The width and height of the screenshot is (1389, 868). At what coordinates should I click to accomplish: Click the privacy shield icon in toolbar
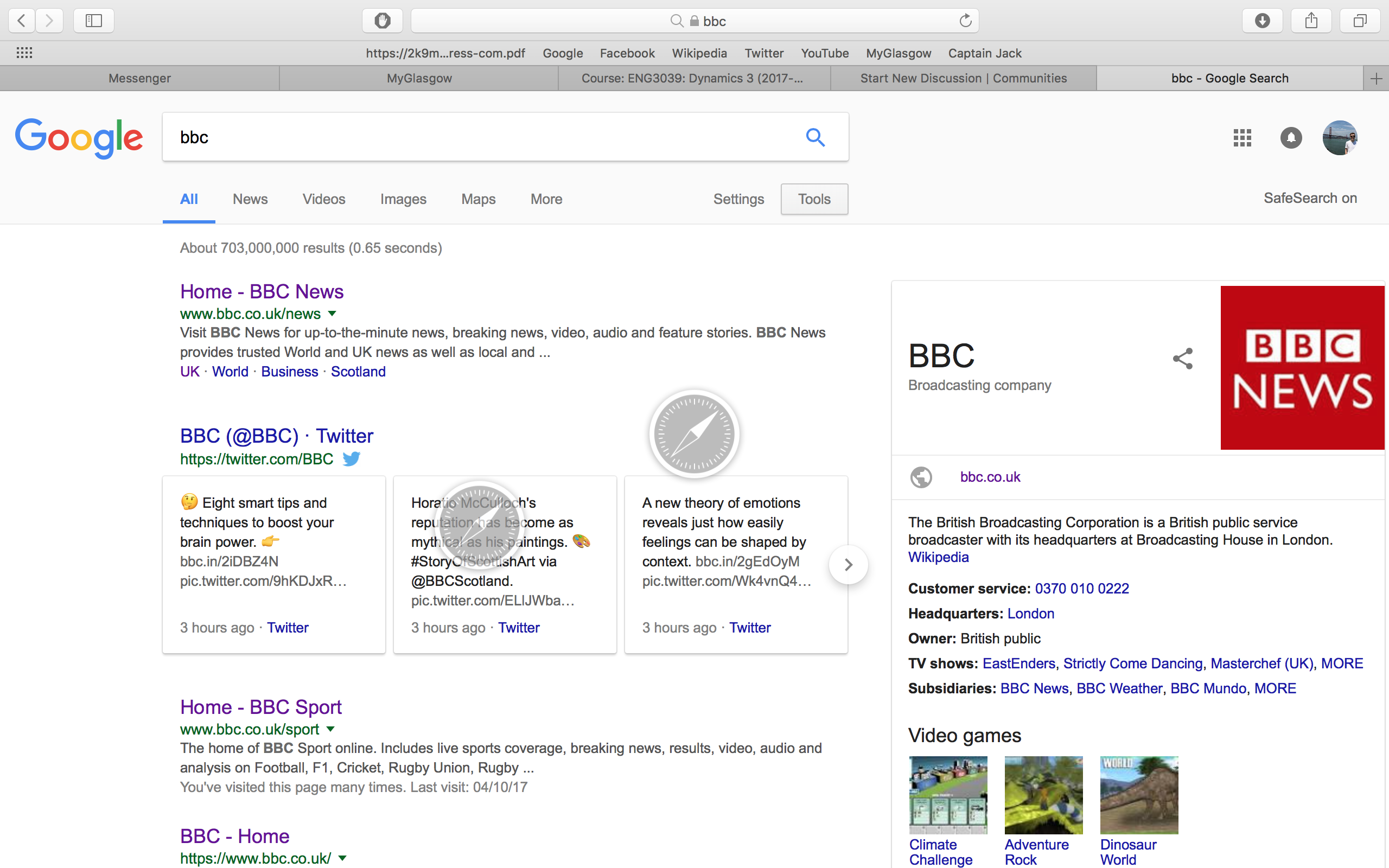point(383,21)
